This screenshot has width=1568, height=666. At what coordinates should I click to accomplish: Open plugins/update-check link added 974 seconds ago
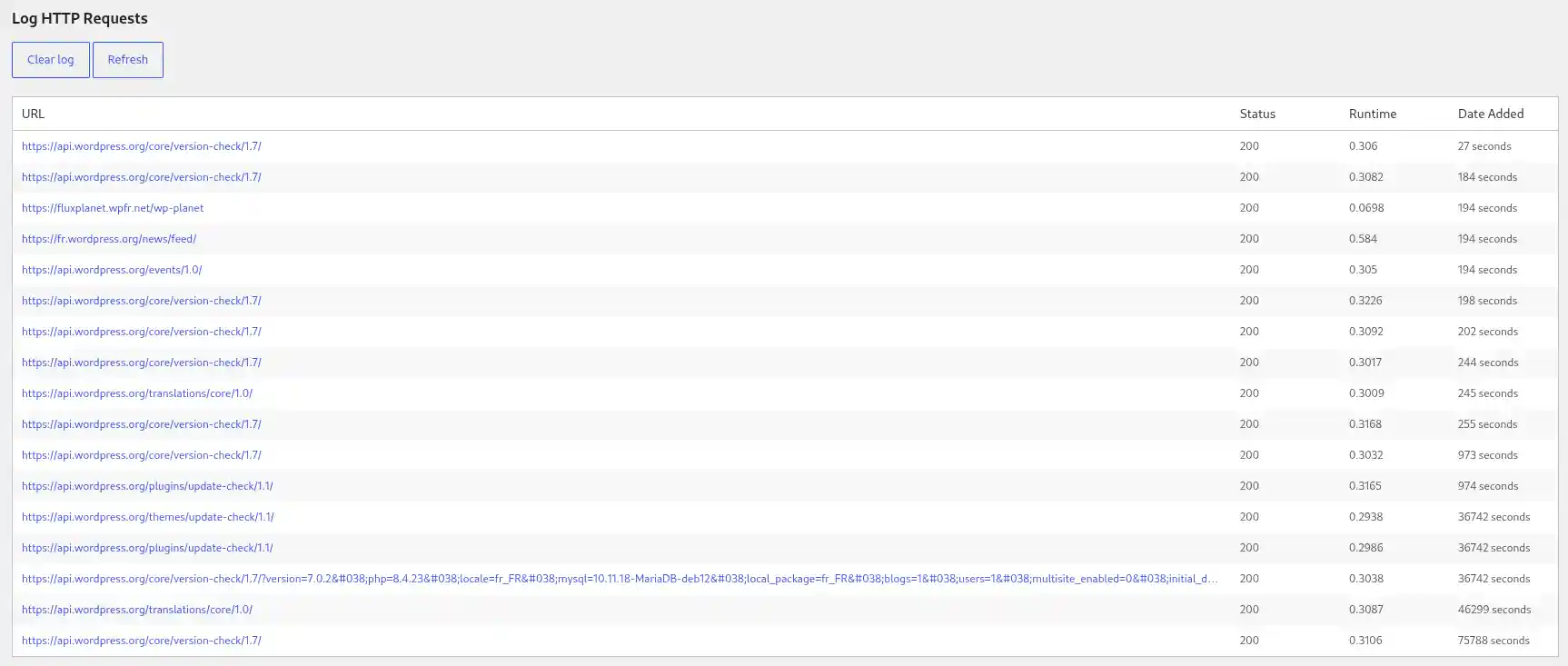coord(147,486)
